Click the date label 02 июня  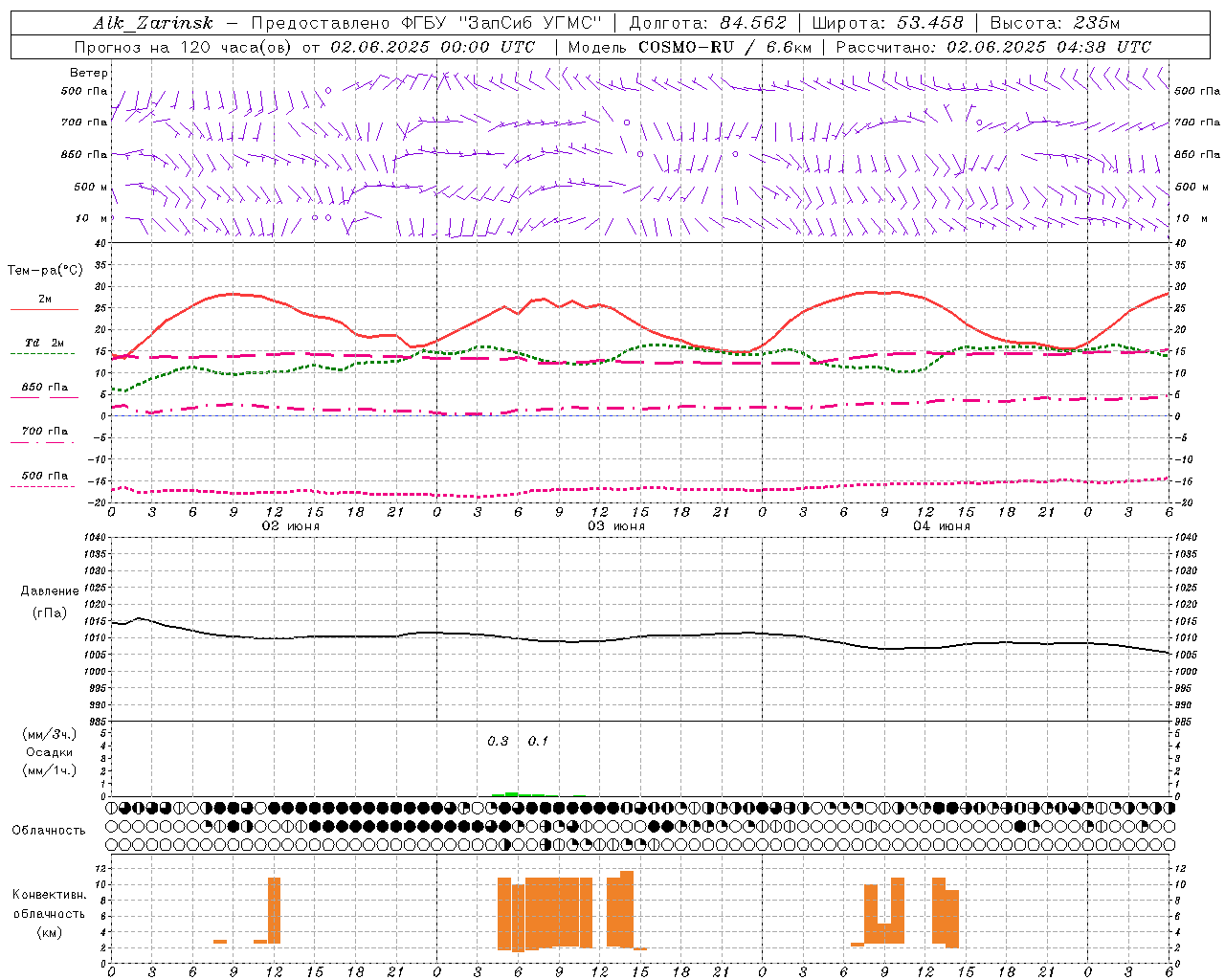pyautogui.click(x=291, y=526)
